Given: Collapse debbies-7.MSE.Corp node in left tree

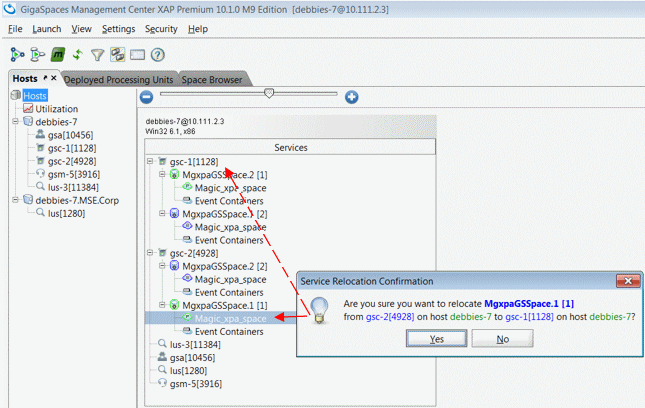Looking at the screenshot, I should [15, 200].
